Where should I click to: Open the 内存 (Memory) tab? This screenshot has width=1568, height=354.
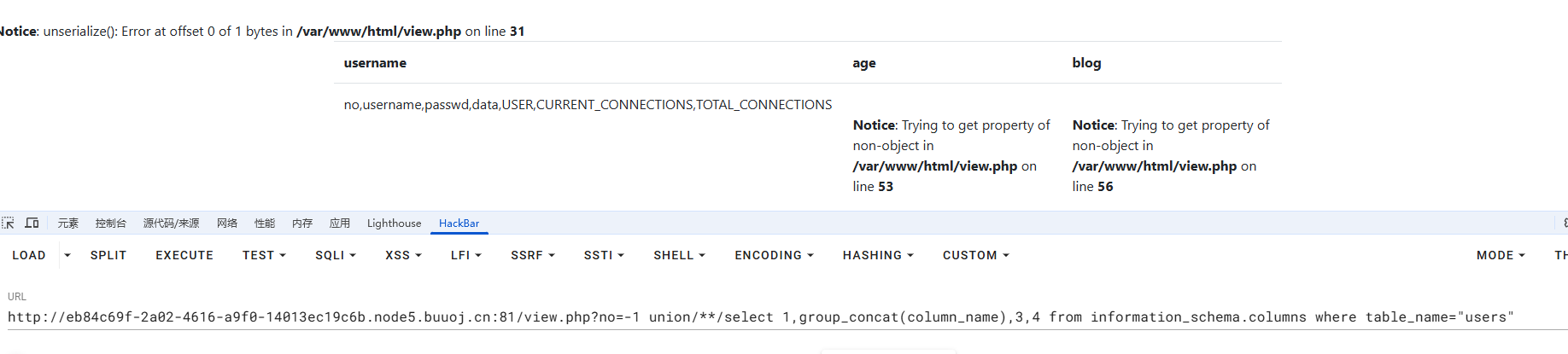[x=302, y=223]
